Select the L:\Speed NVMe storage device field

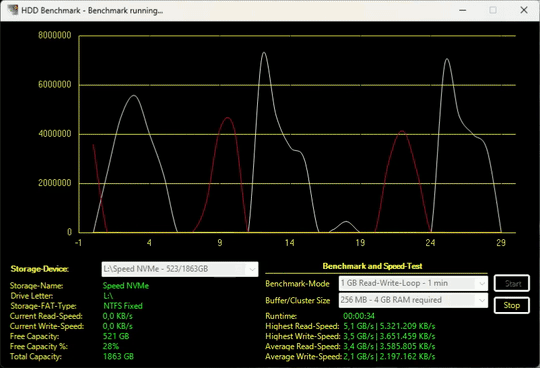[180, 269]
